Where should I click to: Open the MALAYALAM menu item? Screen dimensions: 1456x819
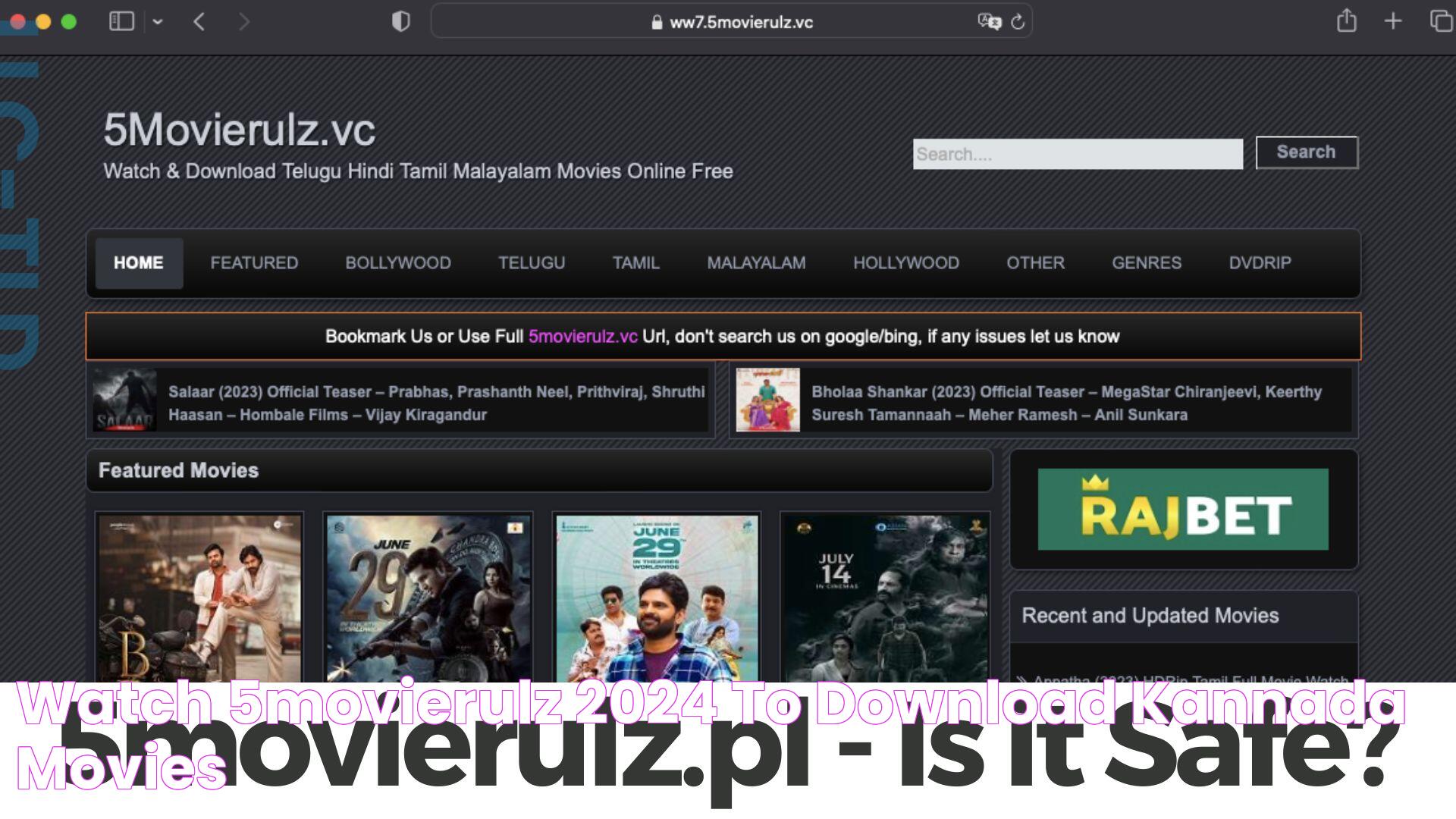pos(756,263)
